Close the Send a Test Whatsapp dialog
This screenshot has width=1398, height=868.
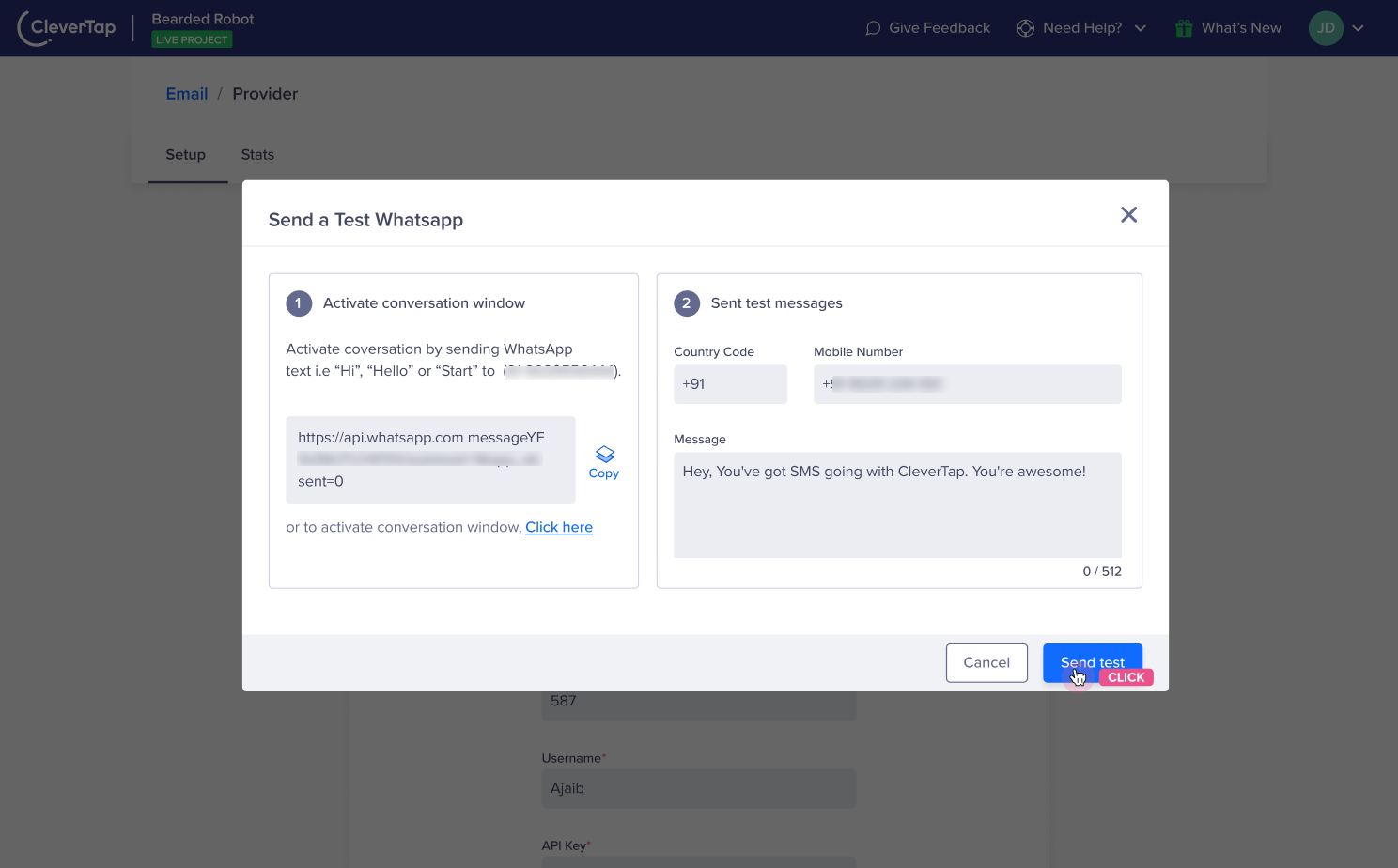tap(1129, 215)
